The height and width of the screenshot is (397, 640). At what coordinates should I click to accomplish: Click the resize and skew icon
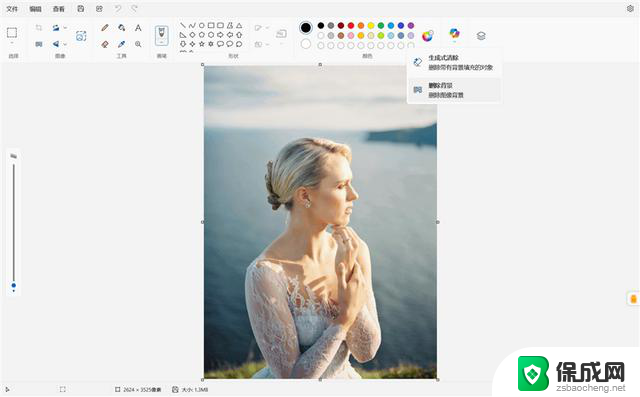(x=56, y=28)
